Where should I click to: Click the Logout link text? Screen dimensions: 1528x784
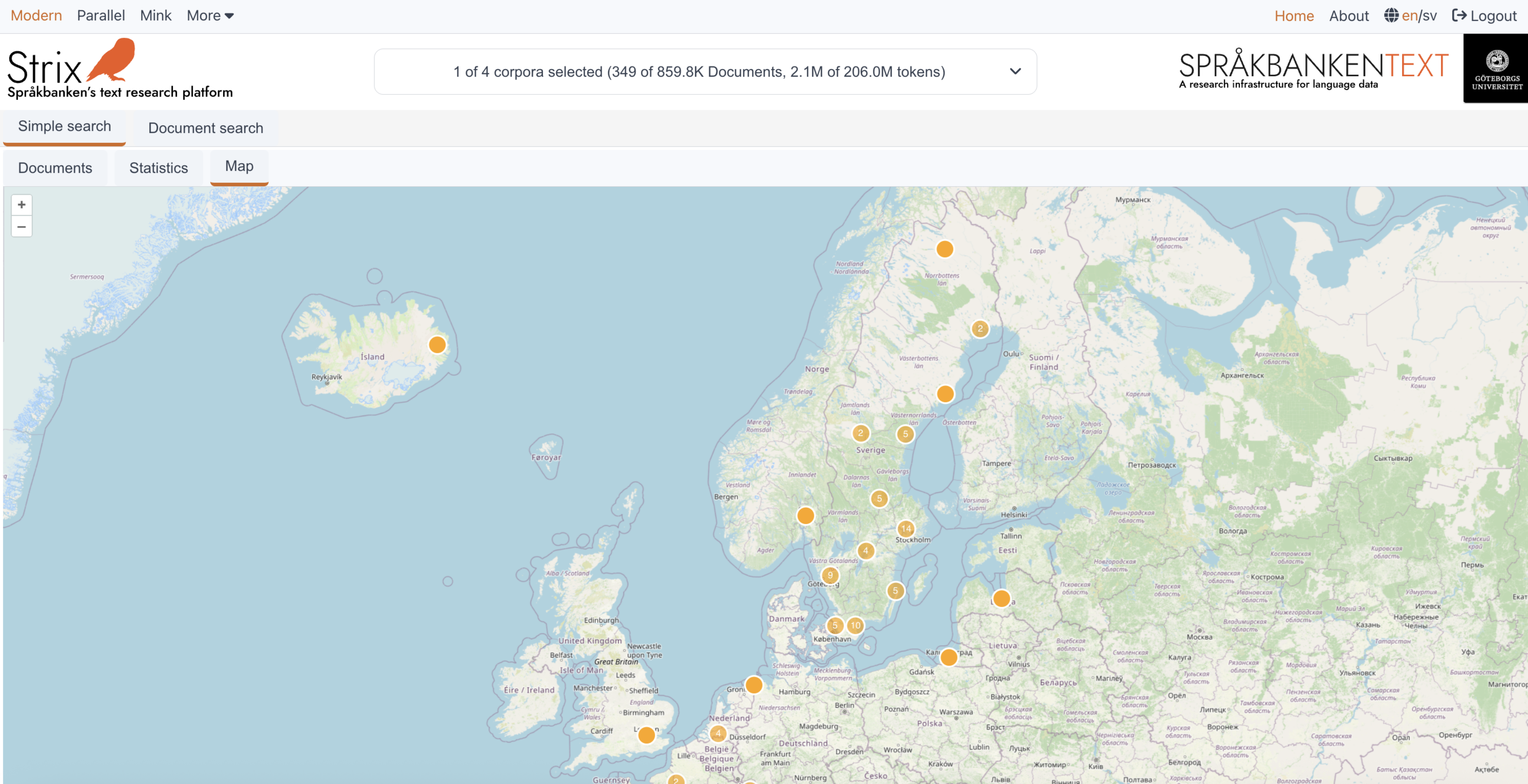tap(1493, 15)
